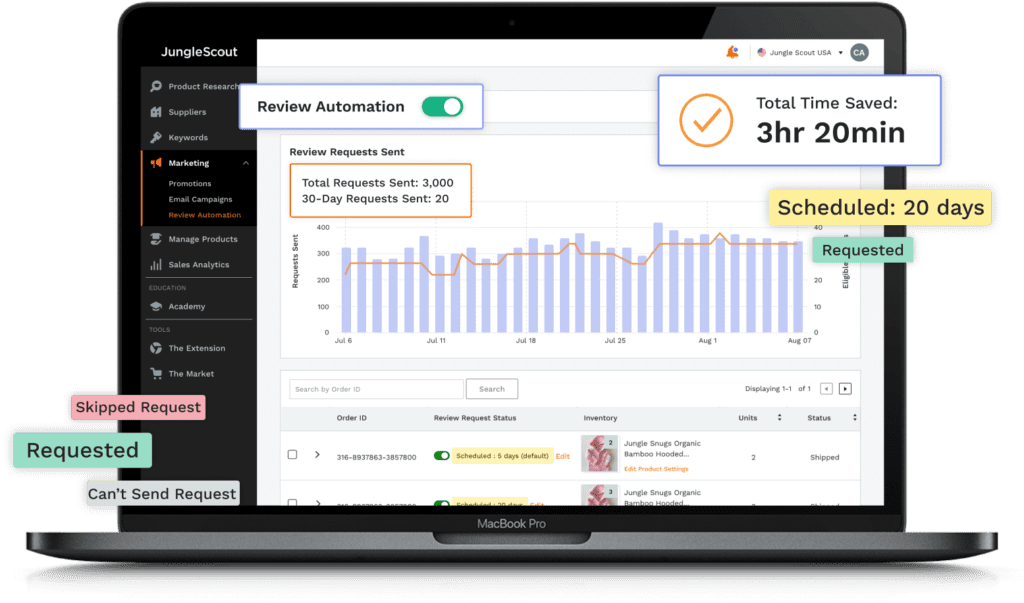Expand the first order row chevron

click(318, 455)
